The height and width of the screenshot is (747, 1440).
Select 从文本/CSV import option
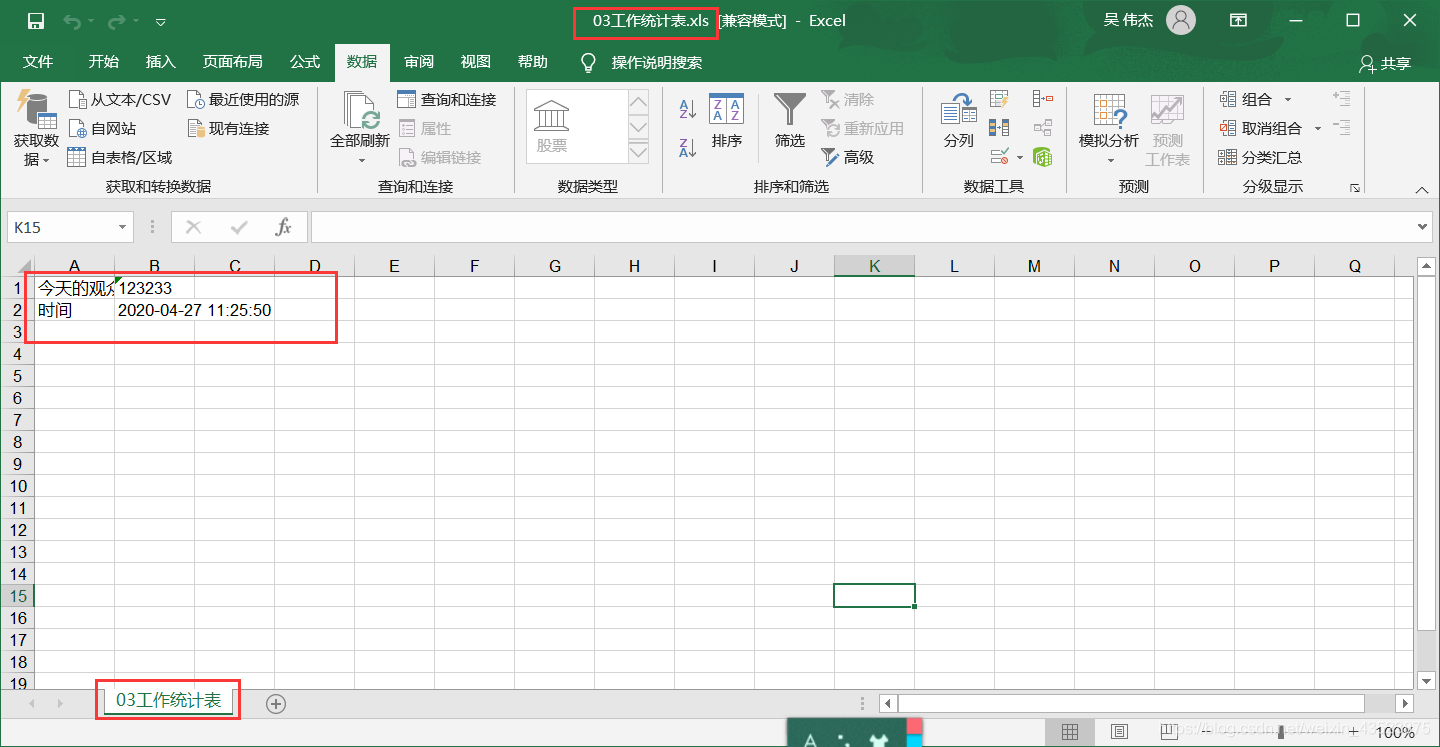tap(120, 99)
